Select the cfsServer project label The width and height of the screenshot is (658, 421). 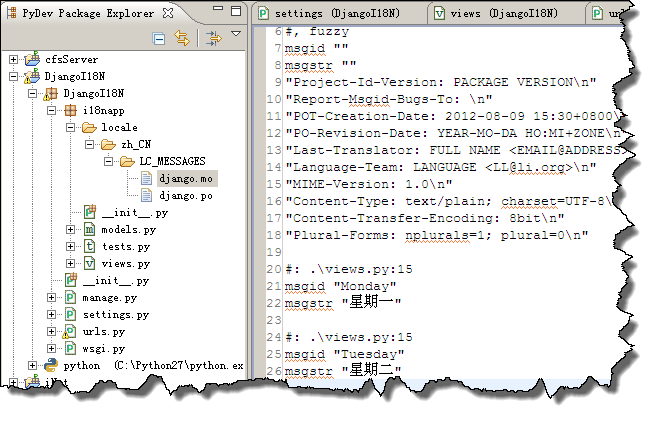pyautogui.click(x=71, y=60)
